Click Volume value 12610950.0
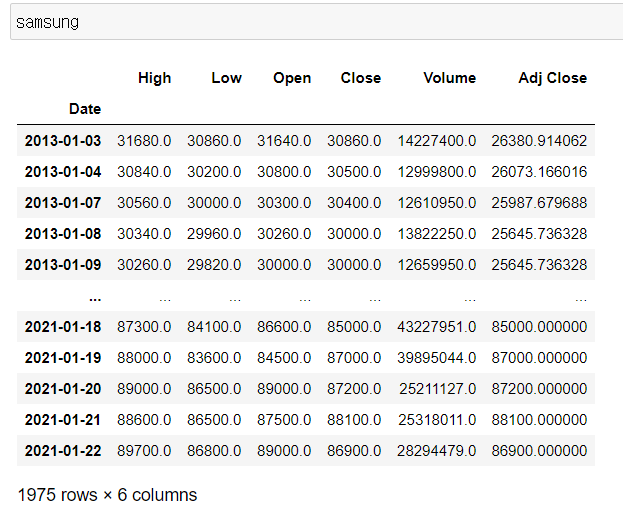 coord(437,203)
